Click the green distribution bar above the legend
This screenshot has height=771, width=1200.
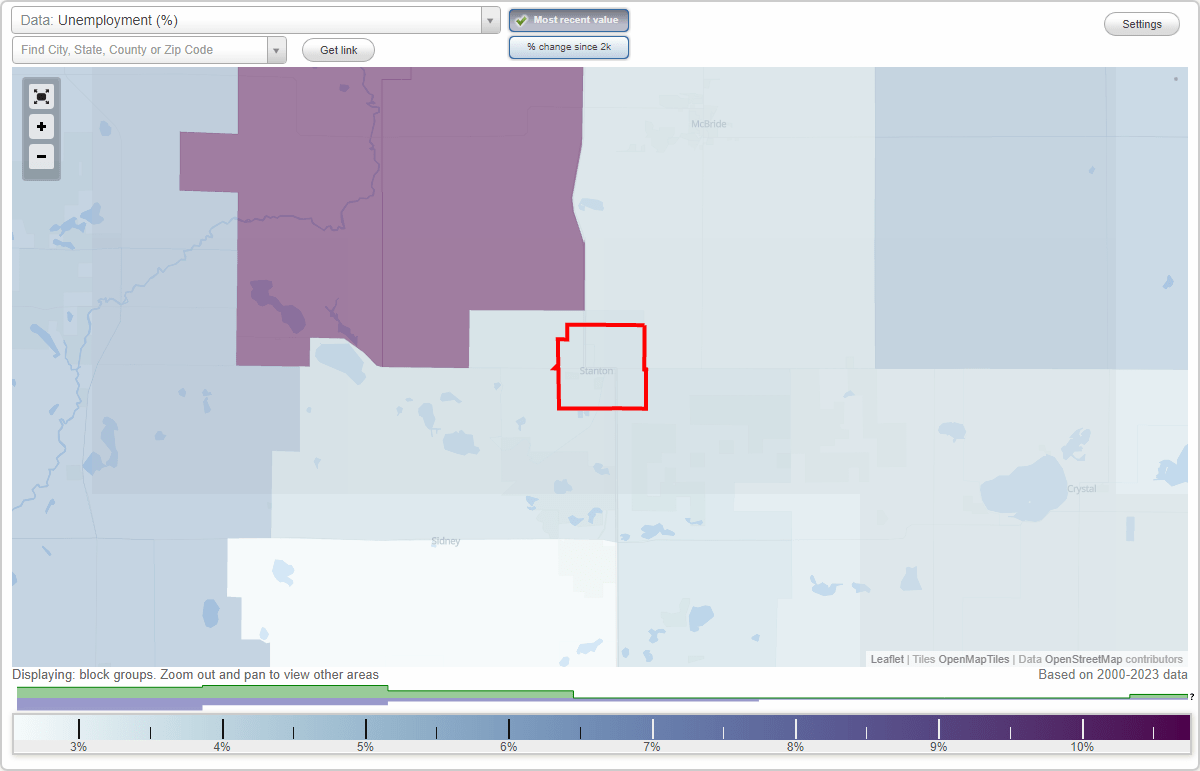tap(300, 693)
